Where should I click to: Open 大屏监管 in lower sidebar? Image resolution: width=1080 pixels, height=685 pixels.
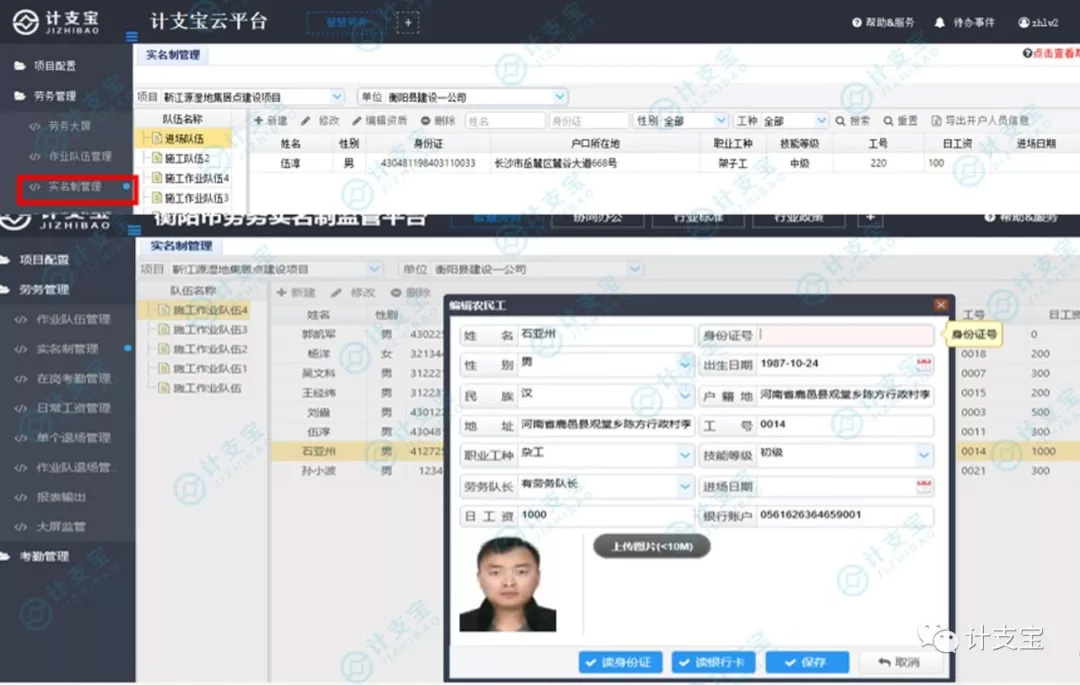(x=61, y=527)
